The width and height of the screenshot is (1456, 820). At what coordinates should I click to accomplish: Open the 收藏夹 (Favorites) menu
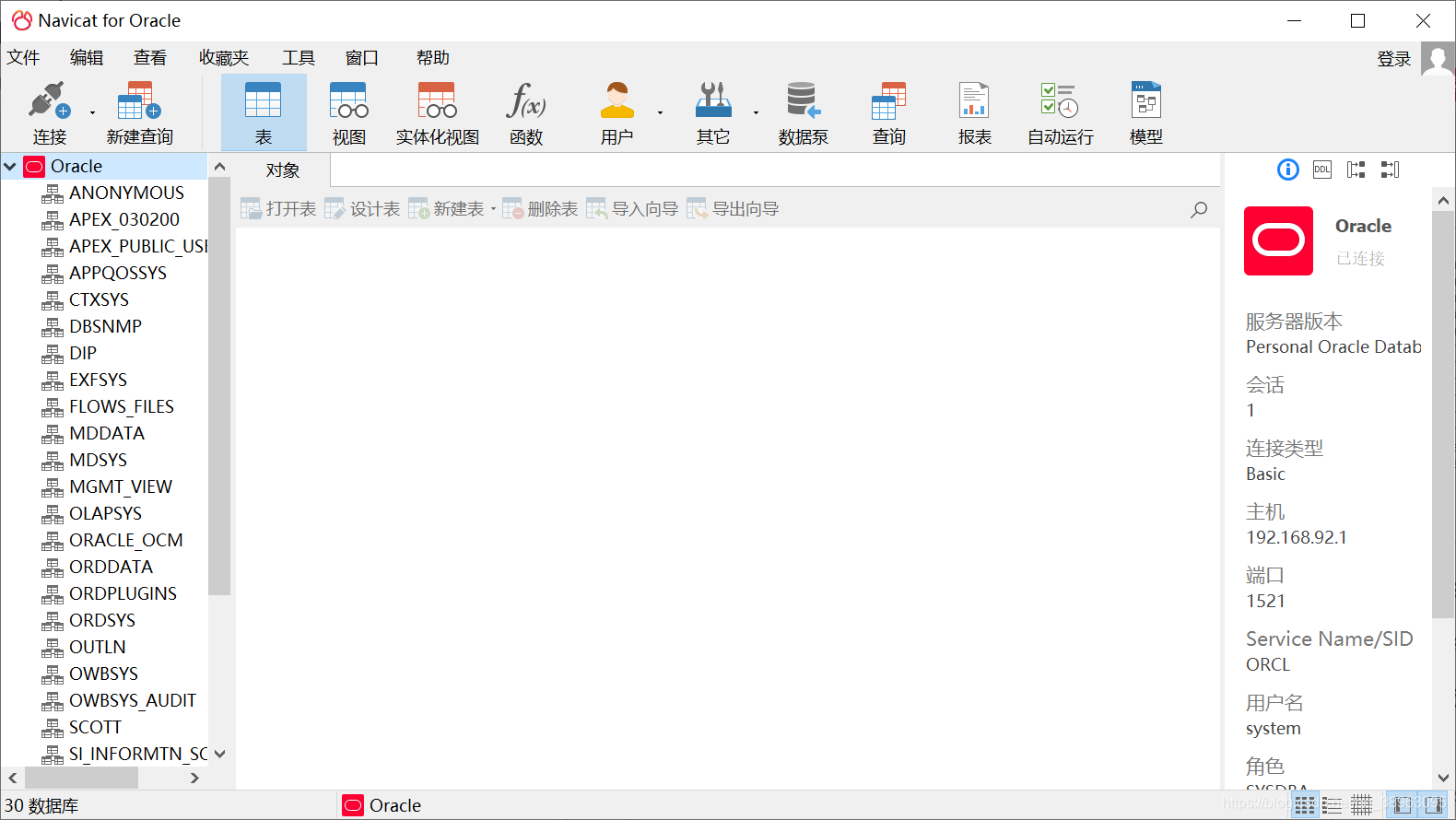pos(224,58)
